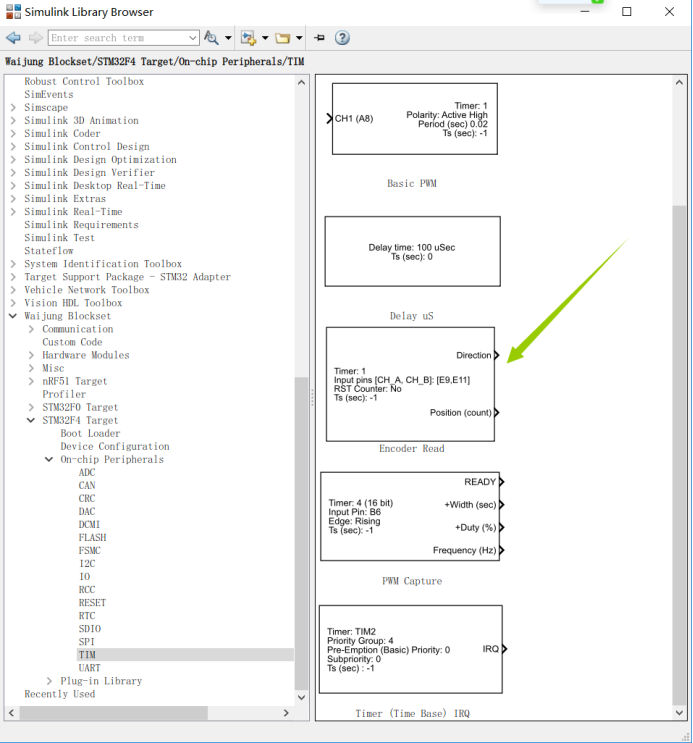Click the Enter search term field
This screenshot has width=693, height=743.
[119, 38]
